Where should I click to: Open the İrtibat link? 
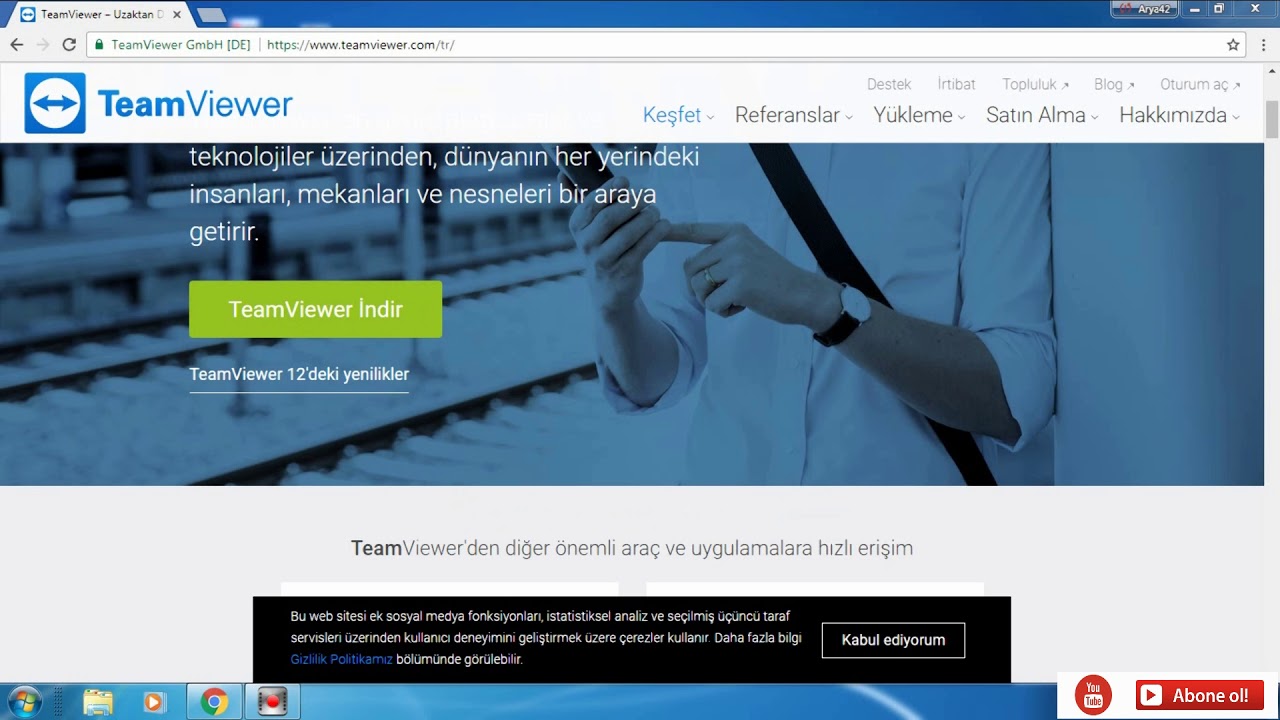point(956,85)
